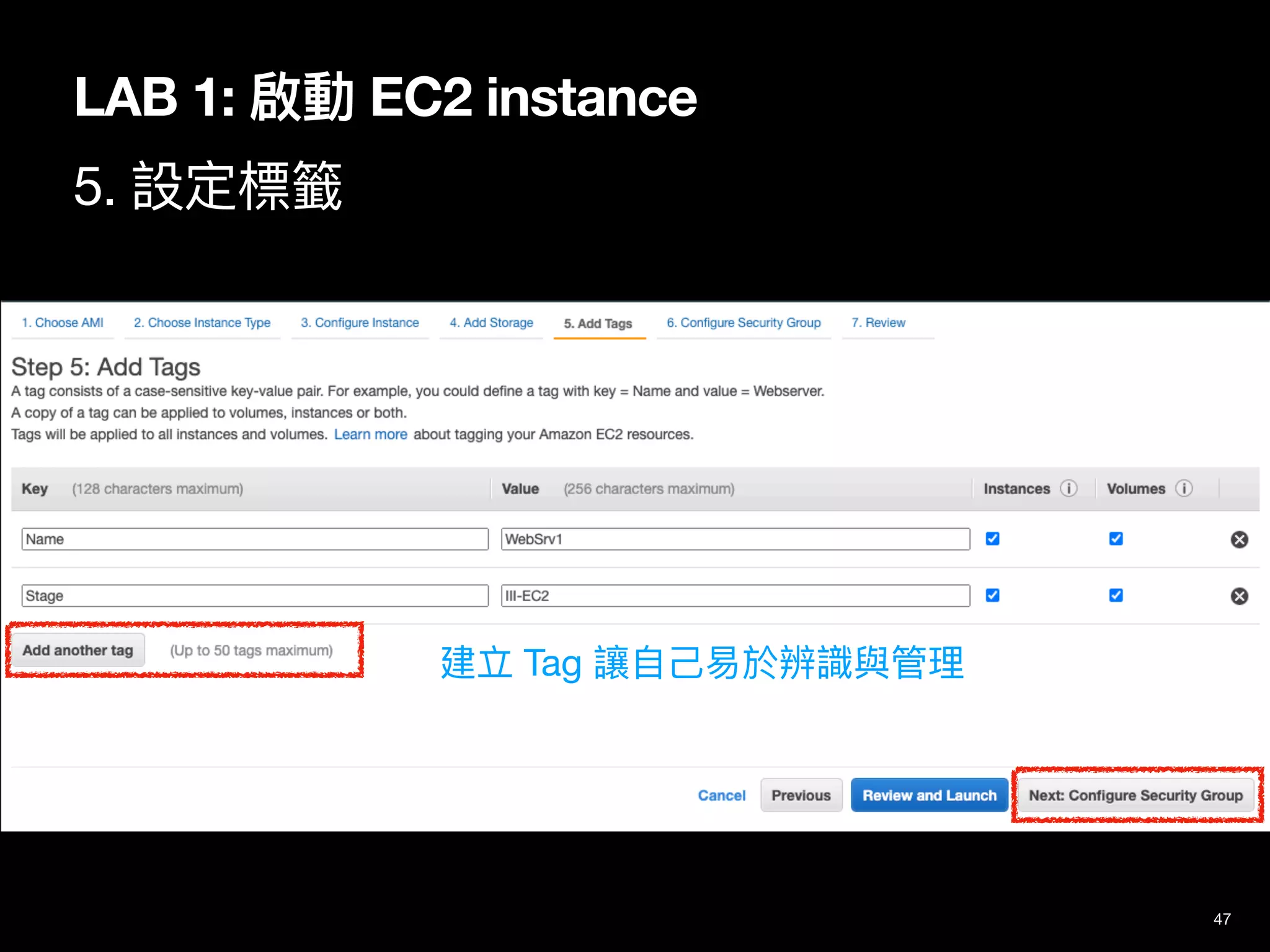Uncheck Instances for the Stage tag
The image size is (1270, 952).
click(x=992, y=595)
